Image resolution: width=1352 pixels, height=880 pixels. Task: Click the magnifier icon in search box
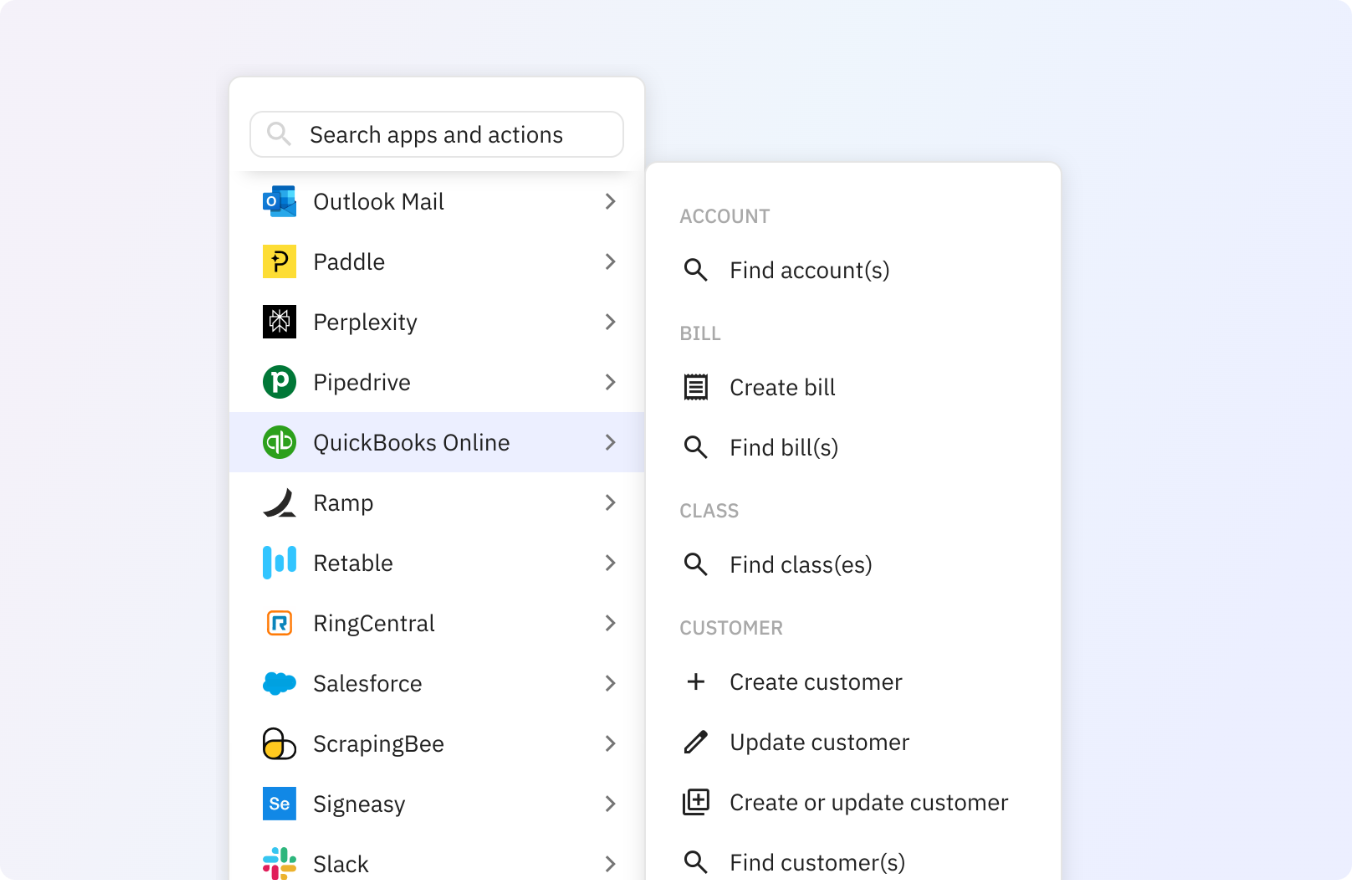[279, 134]
